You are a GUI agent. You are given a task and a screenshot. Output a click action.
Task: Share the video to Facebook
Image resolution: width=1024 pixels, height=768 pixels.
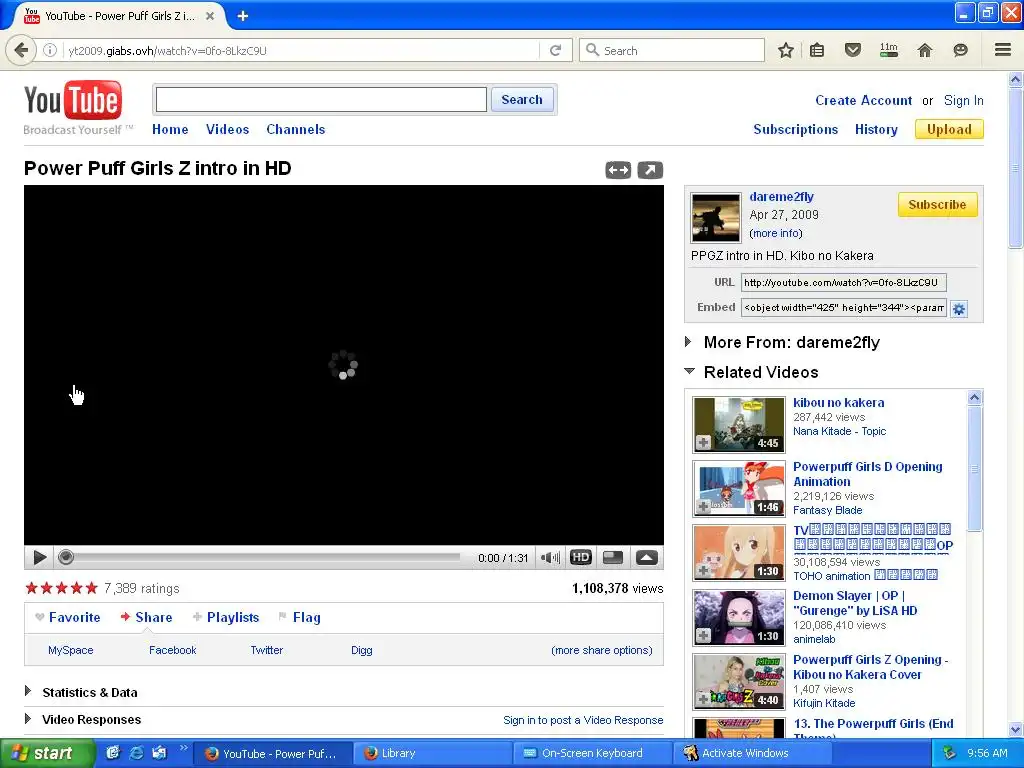[x=172, y=650]
